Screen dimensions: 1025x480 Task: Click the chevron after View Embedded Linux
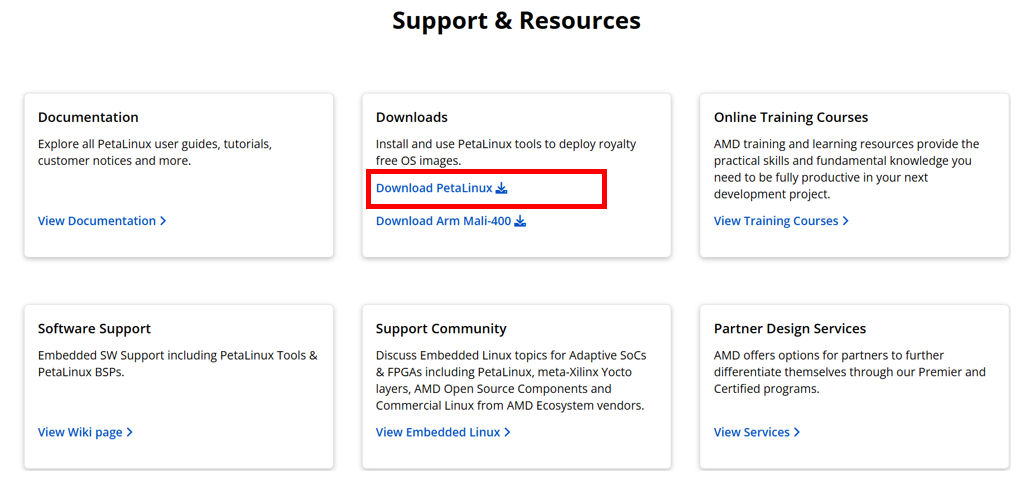click(x=507, y=432)
